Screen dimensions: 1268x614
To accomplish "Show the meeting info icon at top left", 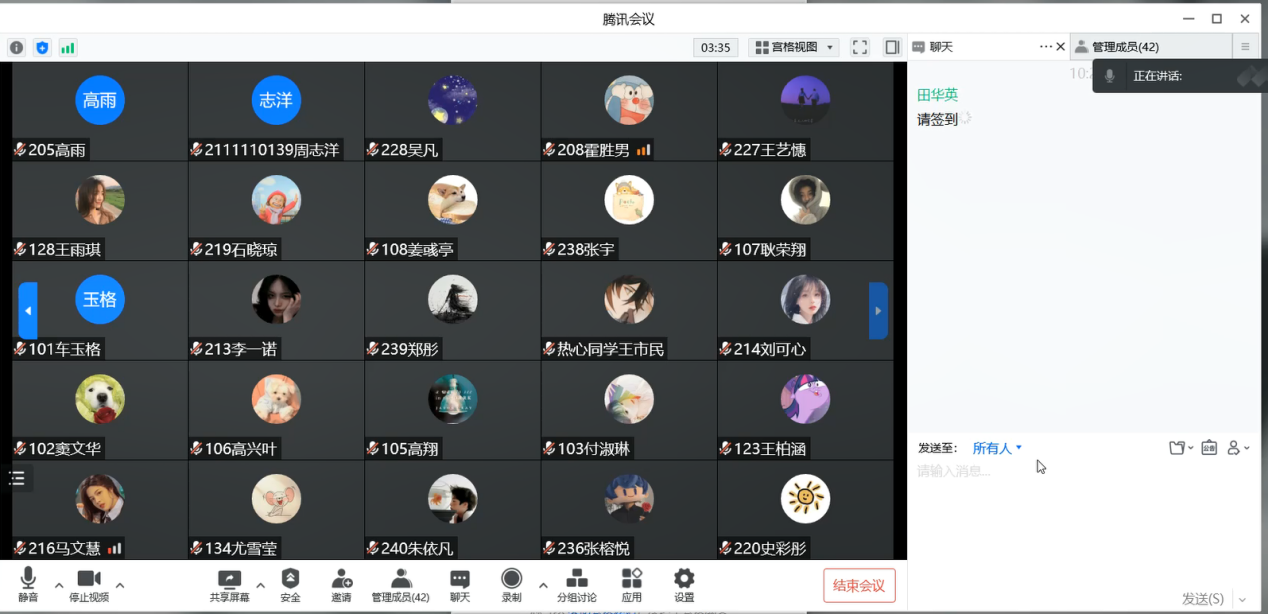I will (16, 47).
